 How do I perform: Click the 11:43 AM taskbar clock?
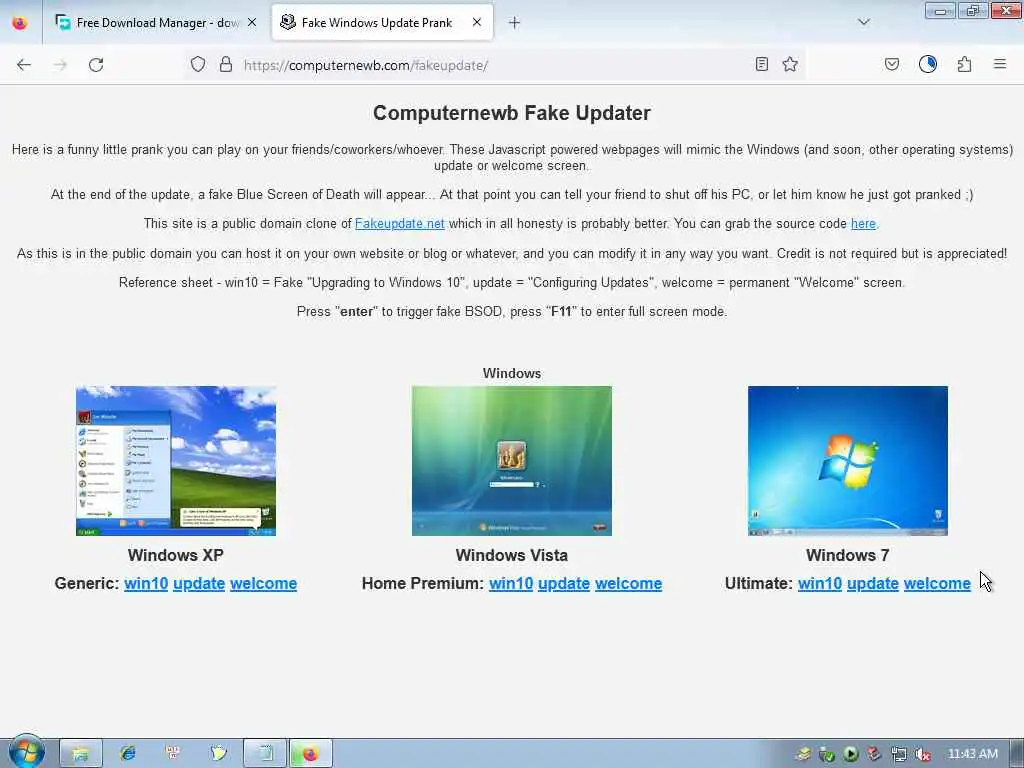(x=972, y=754)
